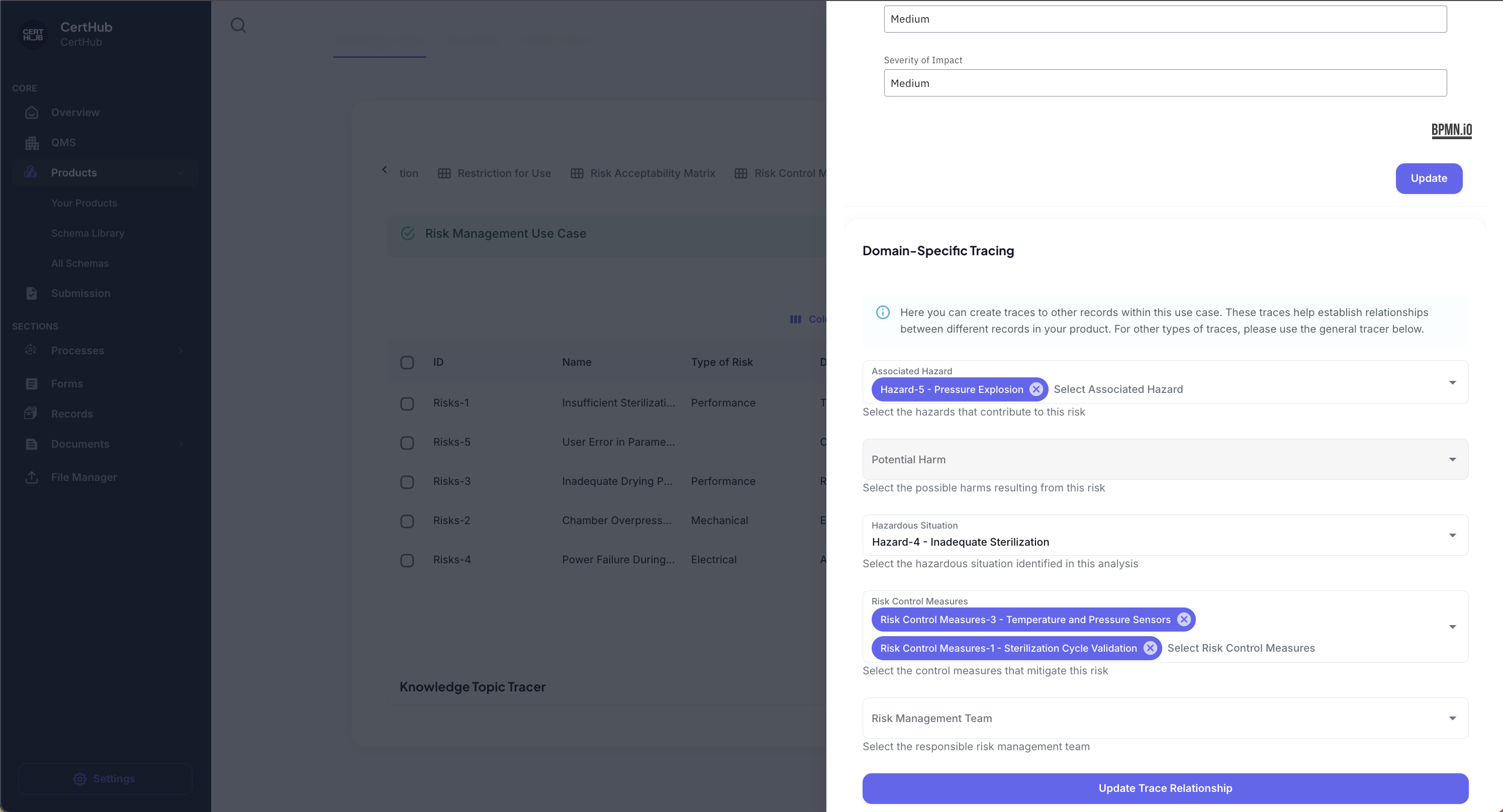1503x812 pixels.
Task: Open the Risk Management Team dropdown
Action: click(x=1452, y=718)
